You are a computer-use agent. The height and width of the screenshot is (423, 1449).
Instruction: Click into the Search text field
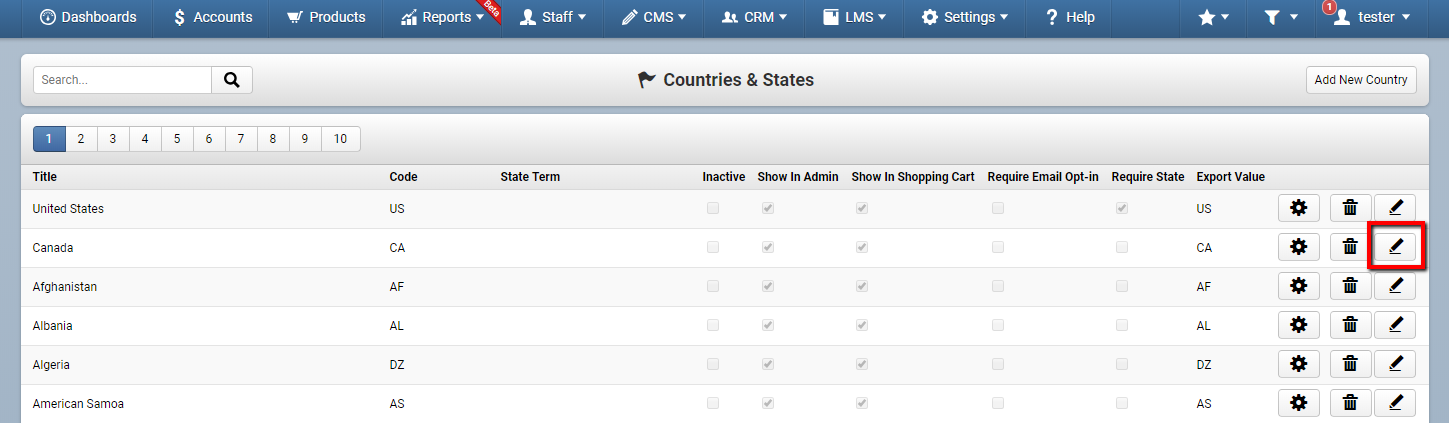click(122, 80)
